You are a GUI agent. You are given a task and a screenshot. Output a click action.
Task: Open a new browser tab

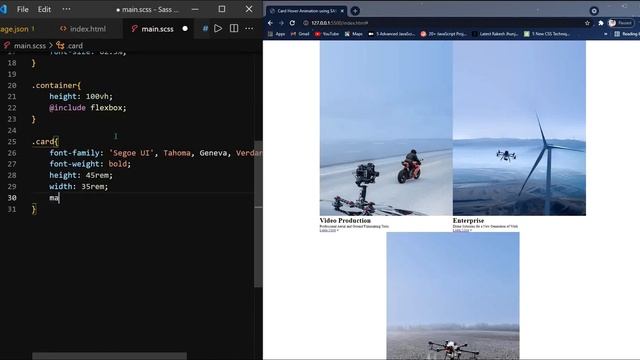355,11
